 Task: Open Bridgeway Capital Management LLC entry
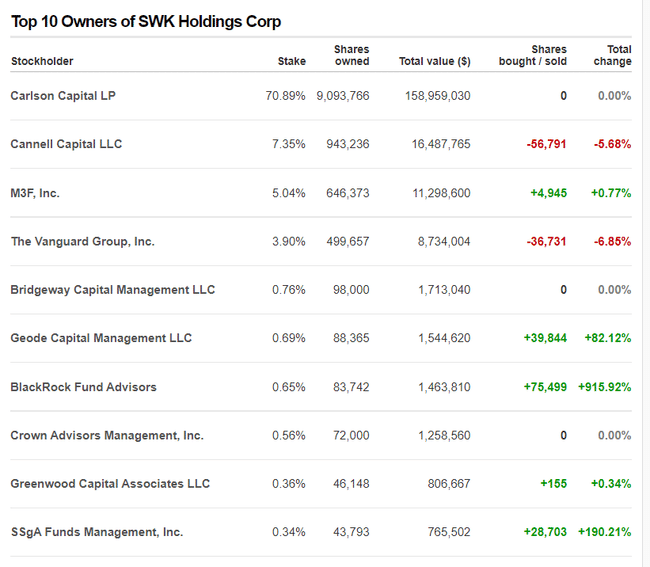point(112,290)
